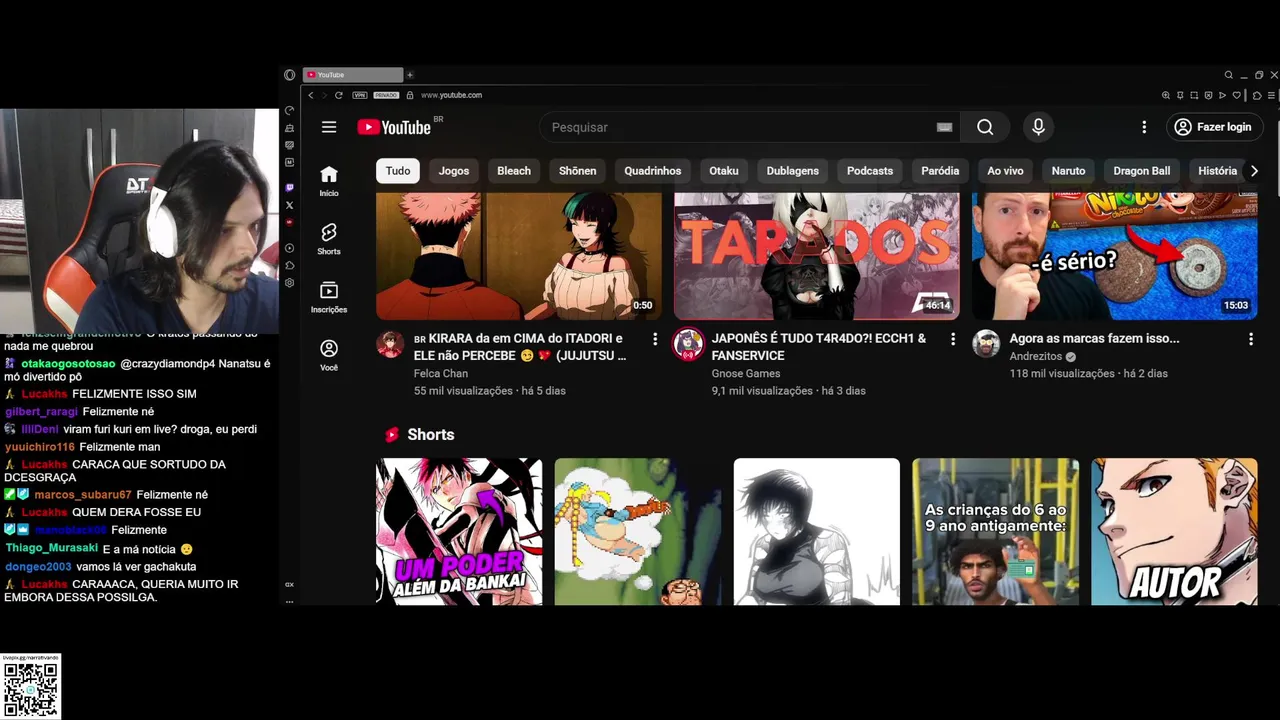This screenshot has width=1280, height=720.
Task: Open options for Agora as marcas video
Action: coord(1251,339)
